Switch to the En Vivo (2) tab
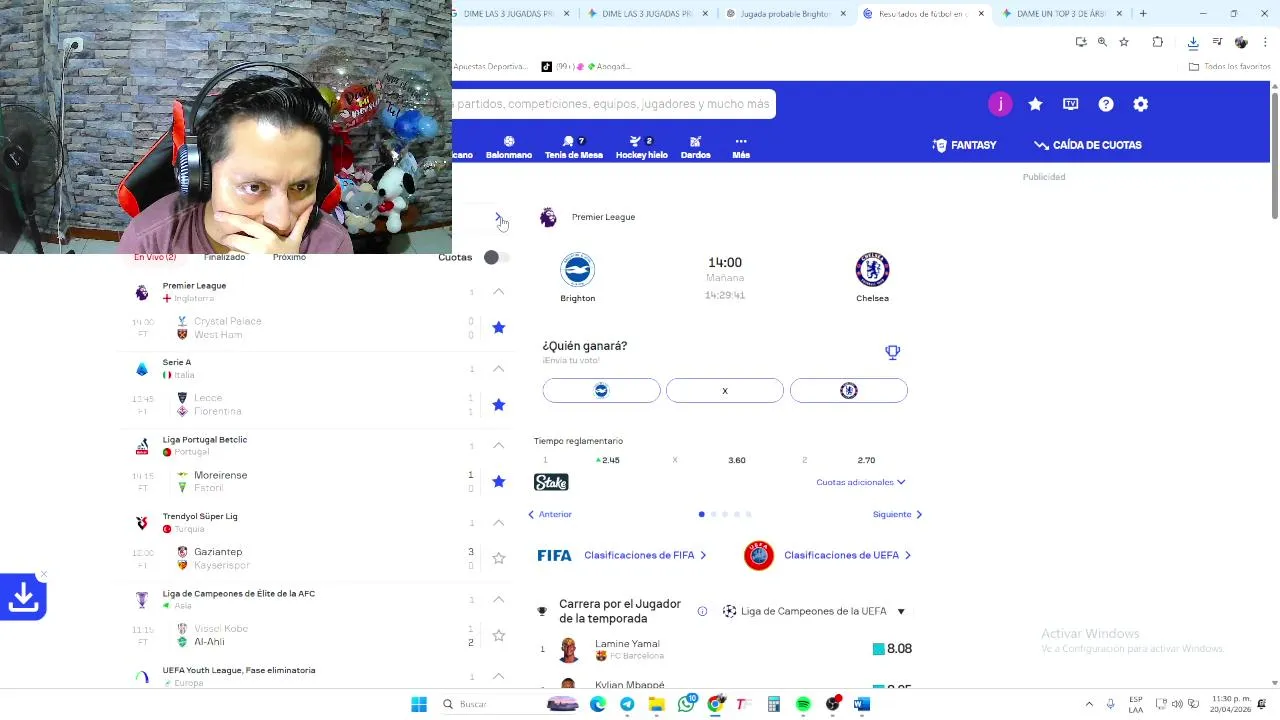The width and height of the screenshot is (1280, 720). coord(155,257)
